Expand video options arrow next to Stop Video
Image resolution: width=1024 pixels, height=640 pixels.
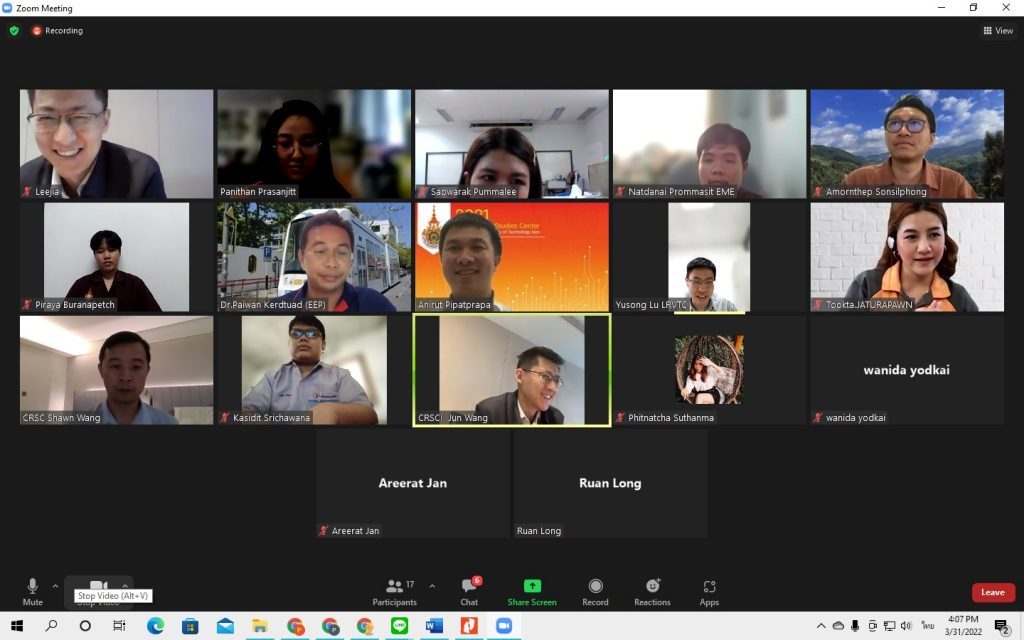click(x=125, y=586)
